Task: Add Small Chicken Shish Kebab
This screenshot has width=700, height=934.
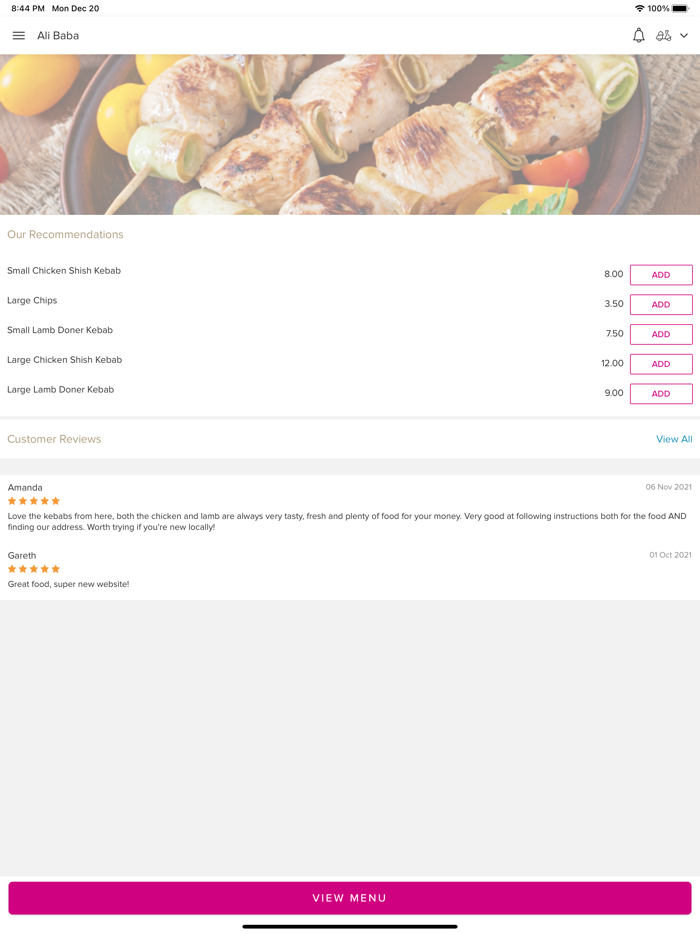Action: click(x=661, y=275)
